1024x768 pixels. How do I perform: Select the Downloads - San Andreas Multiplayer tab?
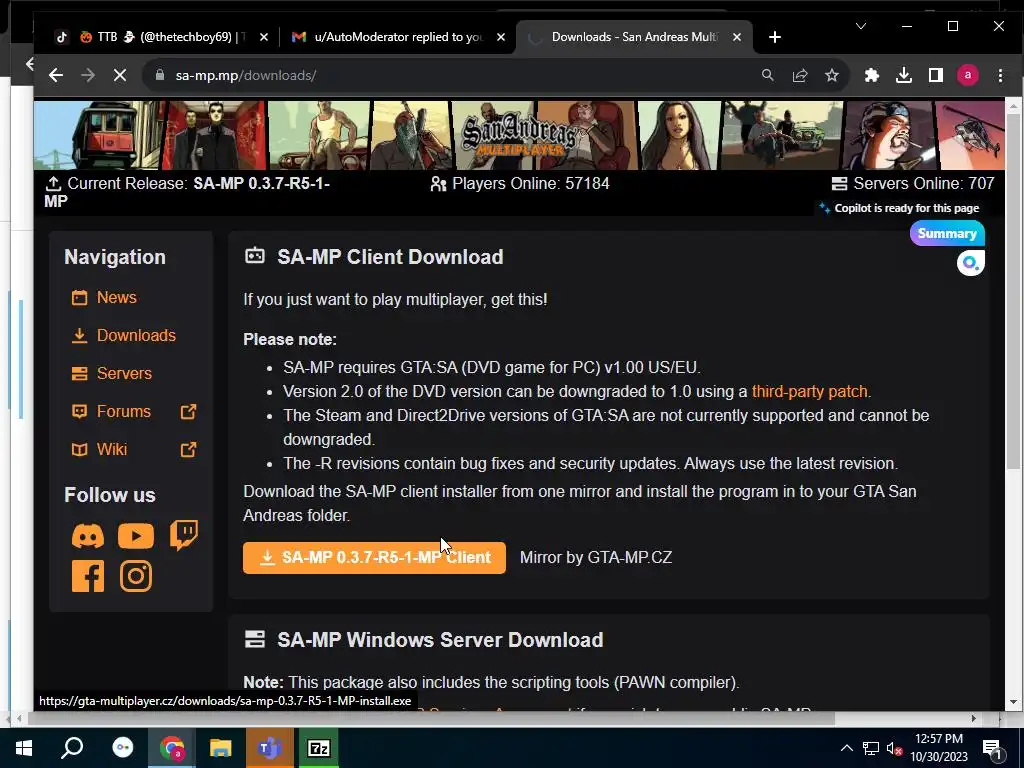633,37
